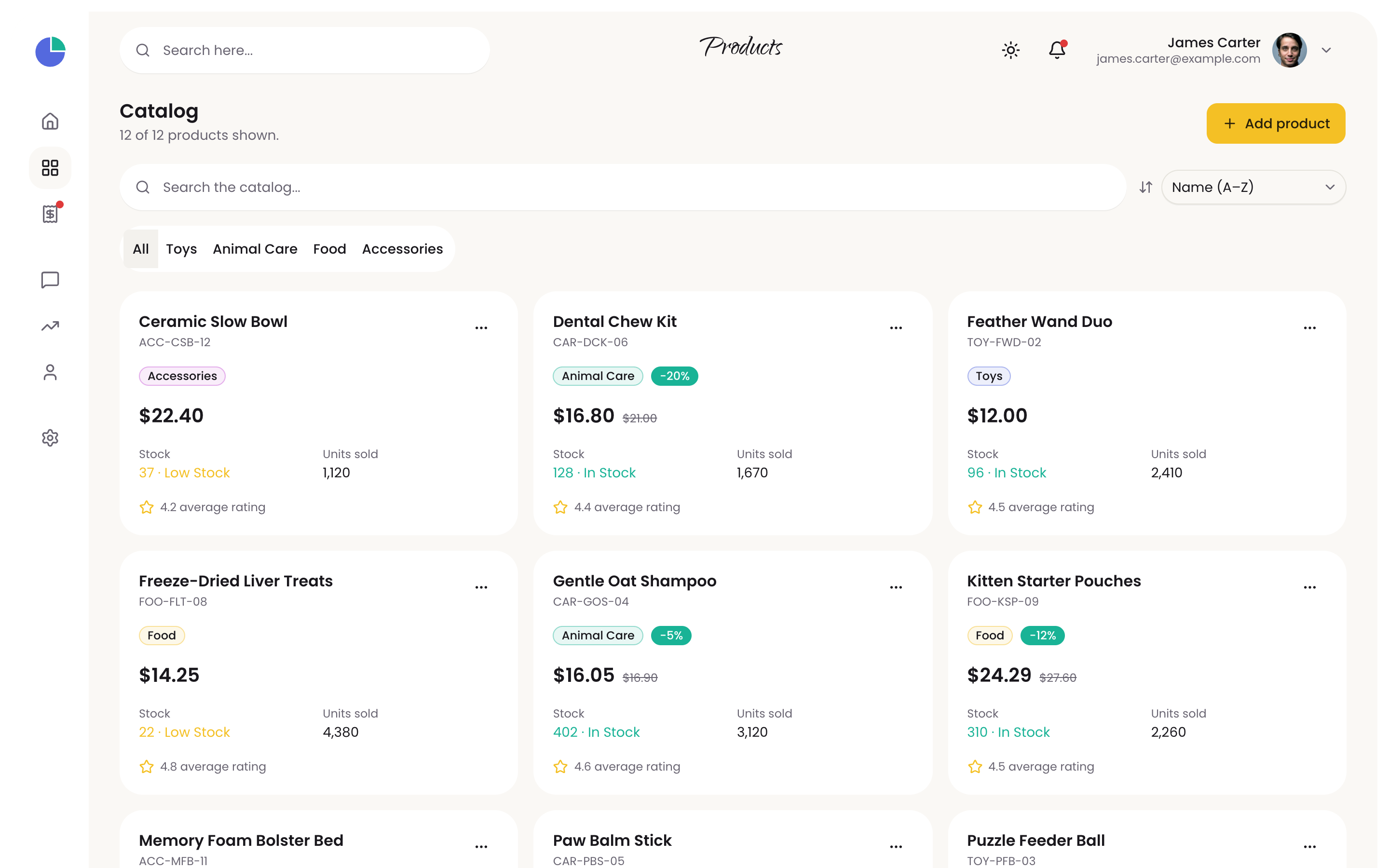Open the Dental Chew Kit options menu
1389x868 pixels.
click(896, 328)
